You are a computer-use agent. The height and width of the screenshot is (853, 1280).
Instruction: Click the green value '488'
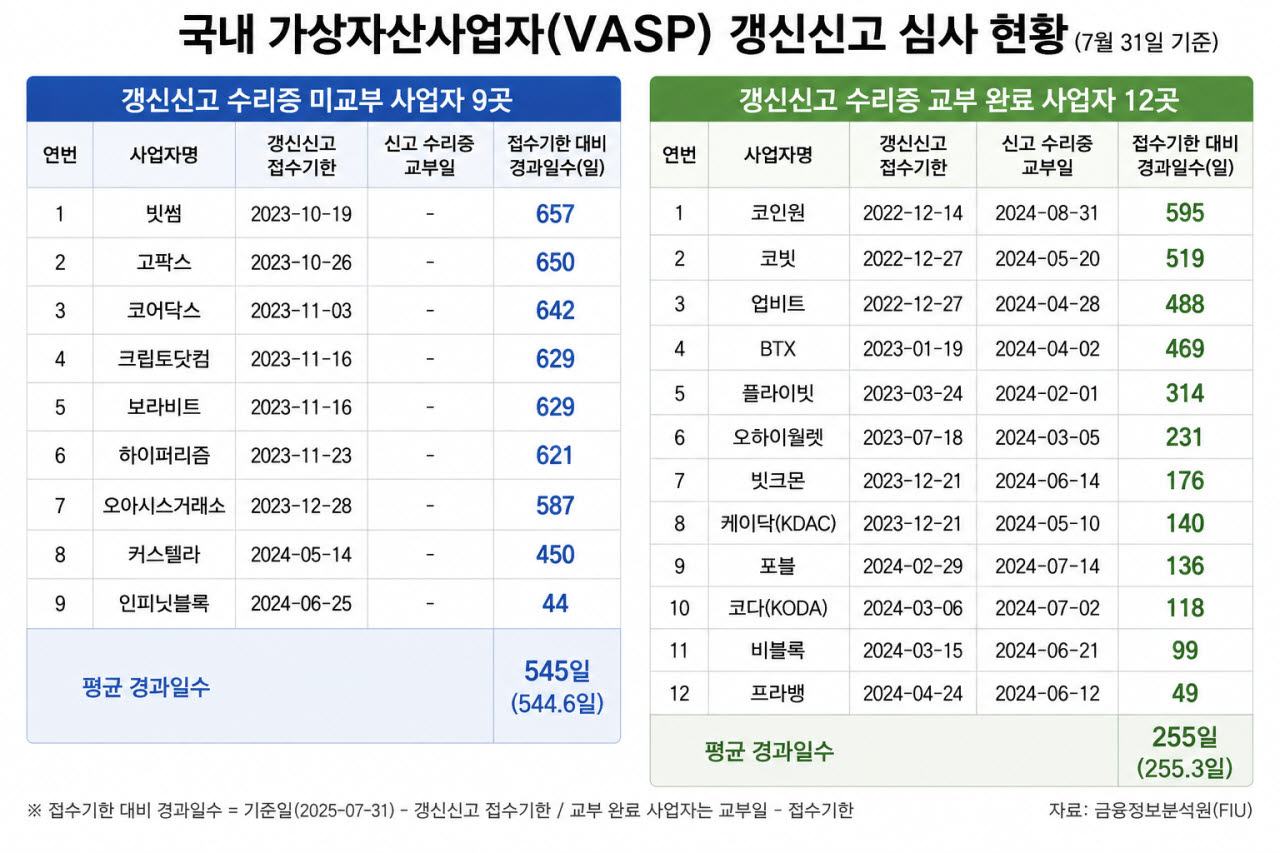point(1185,304)
